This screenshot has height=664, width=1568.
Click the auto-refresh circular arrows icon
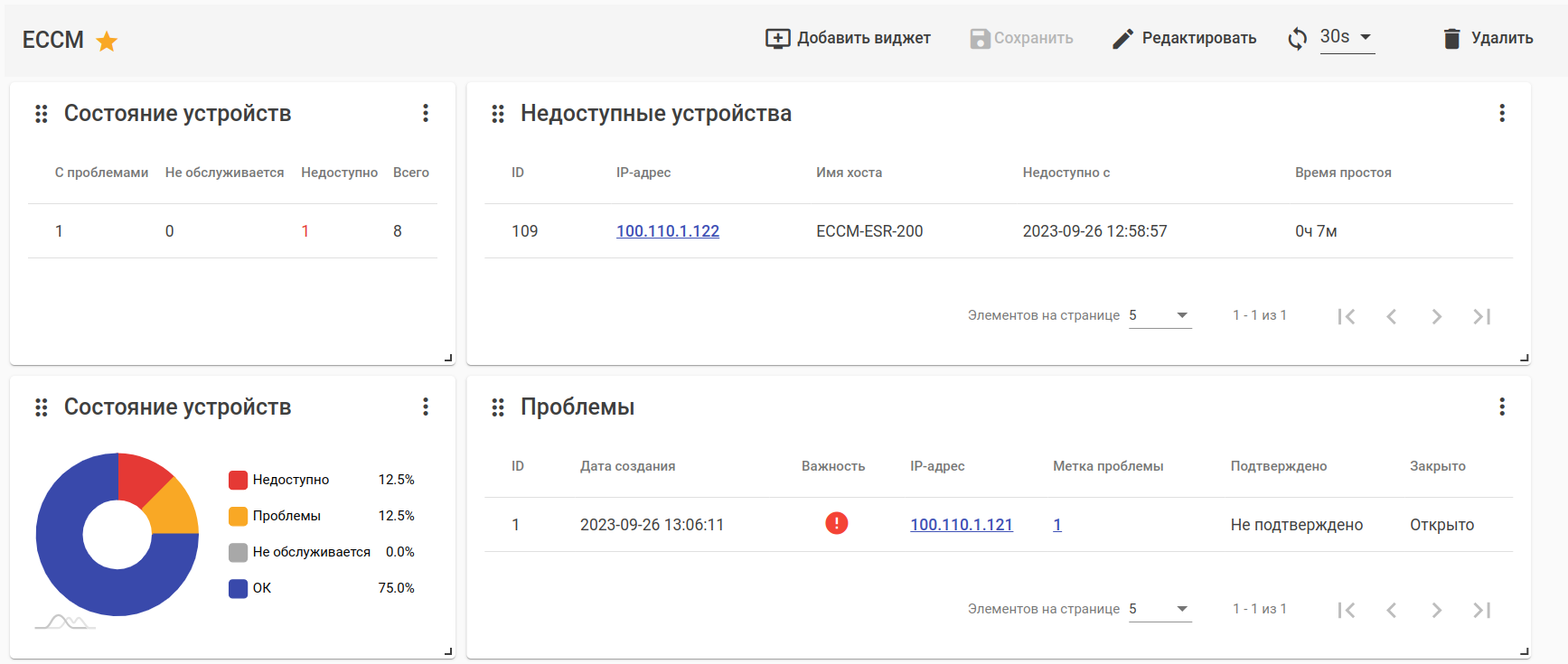tap(1298, 38)
